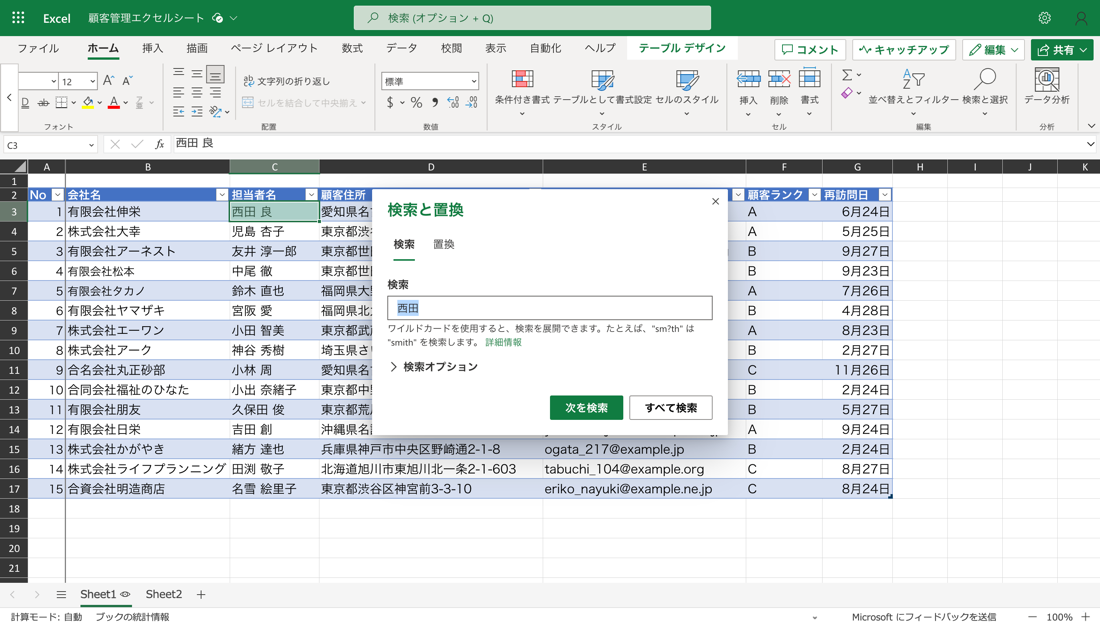Open the 担当者名 column filter dropdown

pyautogui.click(x=311, y=195)
